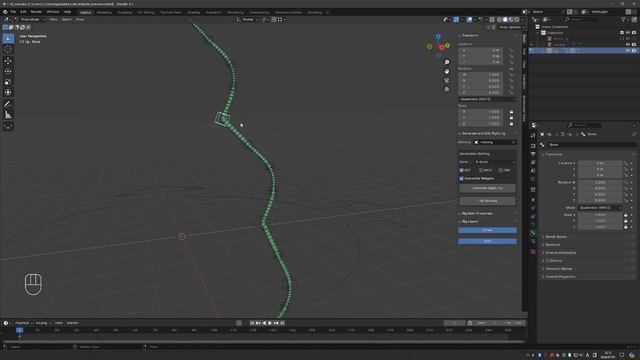Click the Generate Rigify Rig button

click(487, 188)
